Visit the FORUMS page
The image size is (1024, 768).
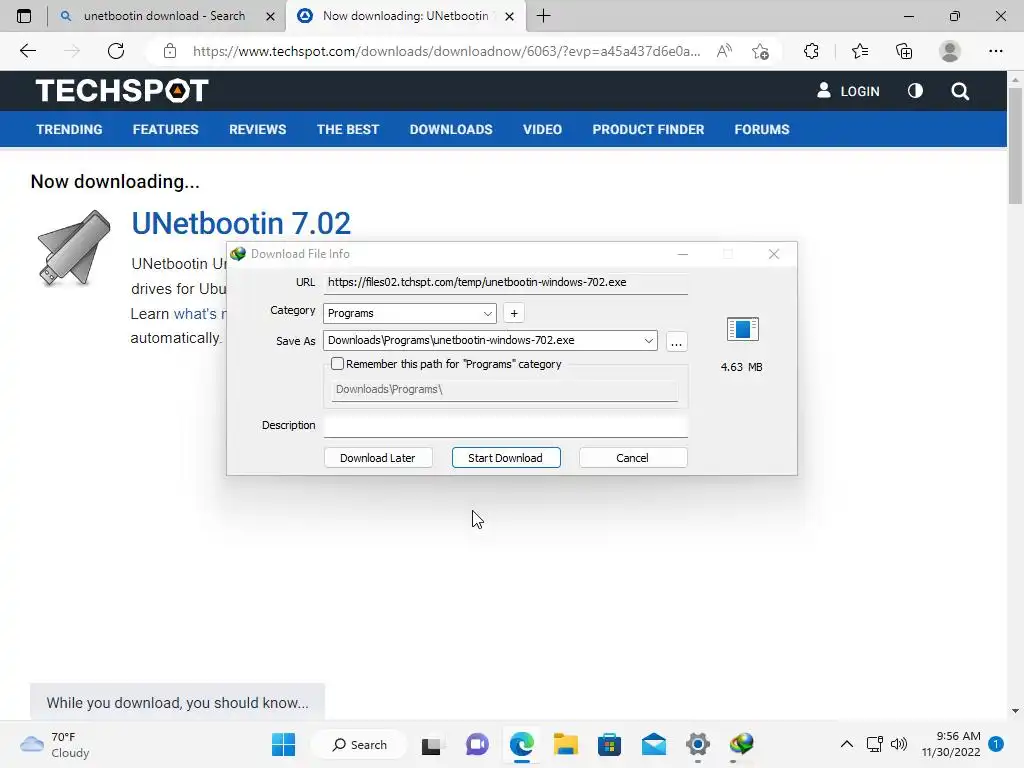(761, 129)
